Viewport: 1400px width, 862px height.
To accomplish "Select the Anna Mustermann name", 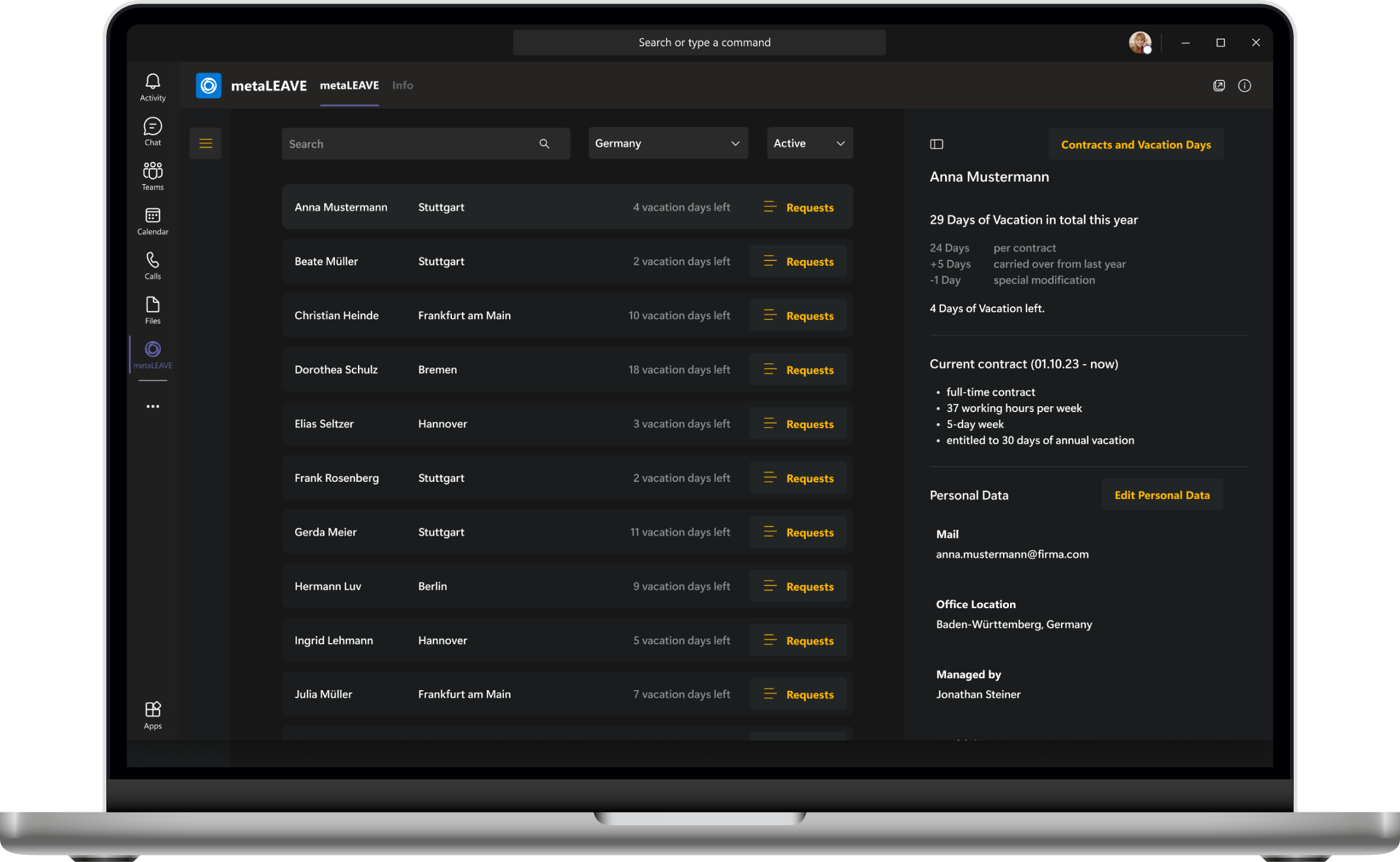I will coord(341,207).
